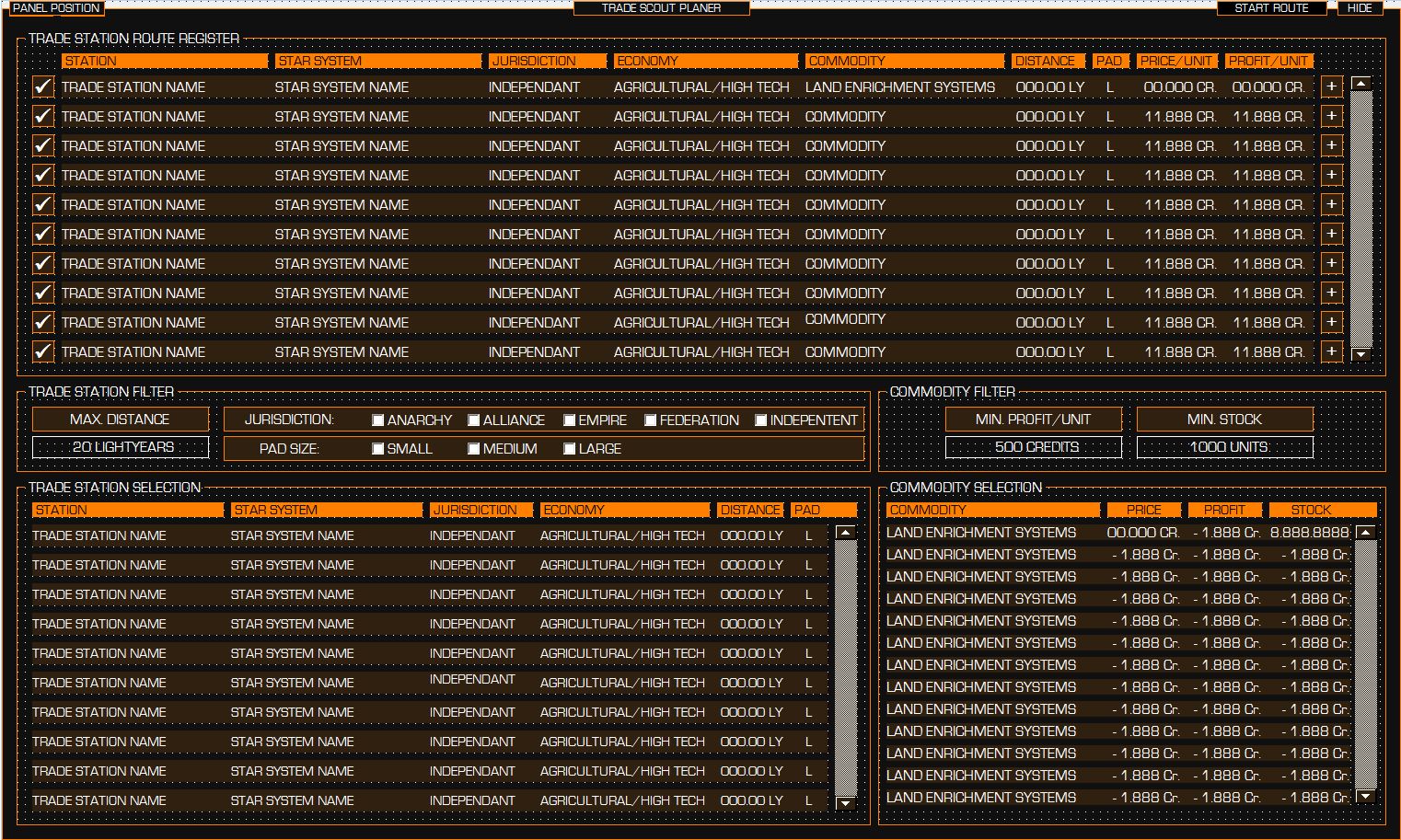Click Economy header in Trade Station Selection
Image resolution: width=1401 pixels, height=840 pixels.
click(x=625, y=510)
